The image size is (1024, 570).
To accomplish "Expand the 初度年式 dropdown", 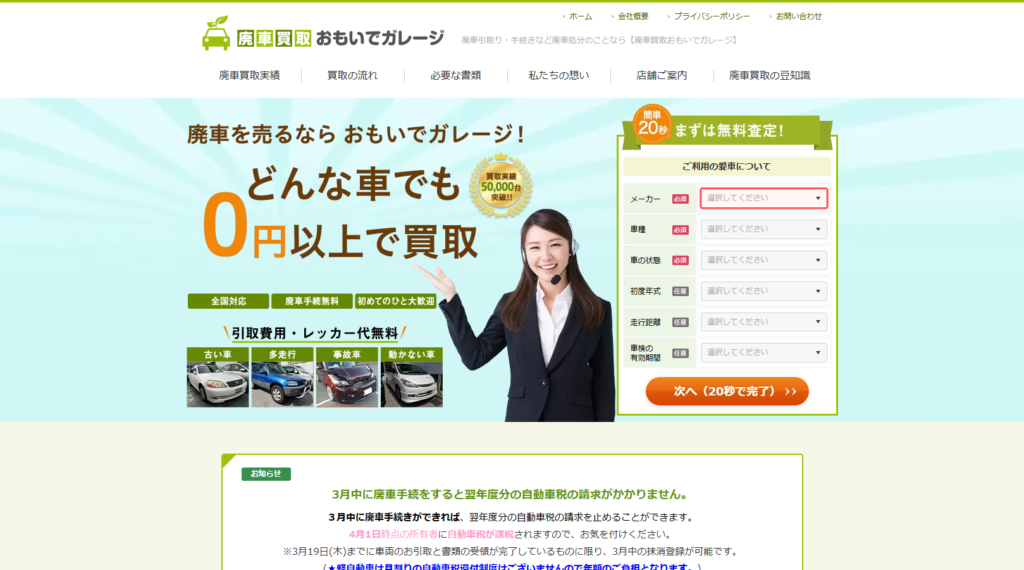I will click(763, 291).
